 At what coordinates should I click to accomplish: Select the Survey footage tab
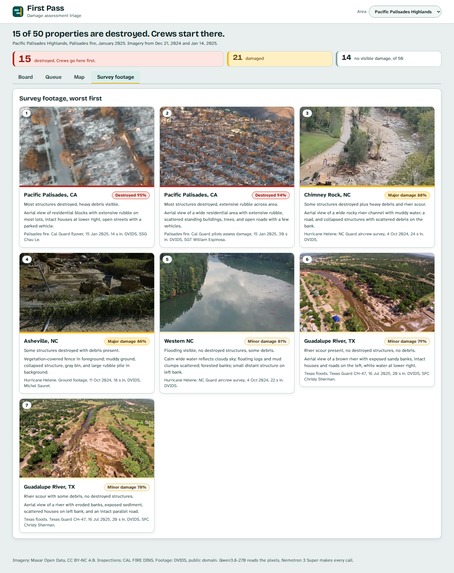[x=116, y=77]
